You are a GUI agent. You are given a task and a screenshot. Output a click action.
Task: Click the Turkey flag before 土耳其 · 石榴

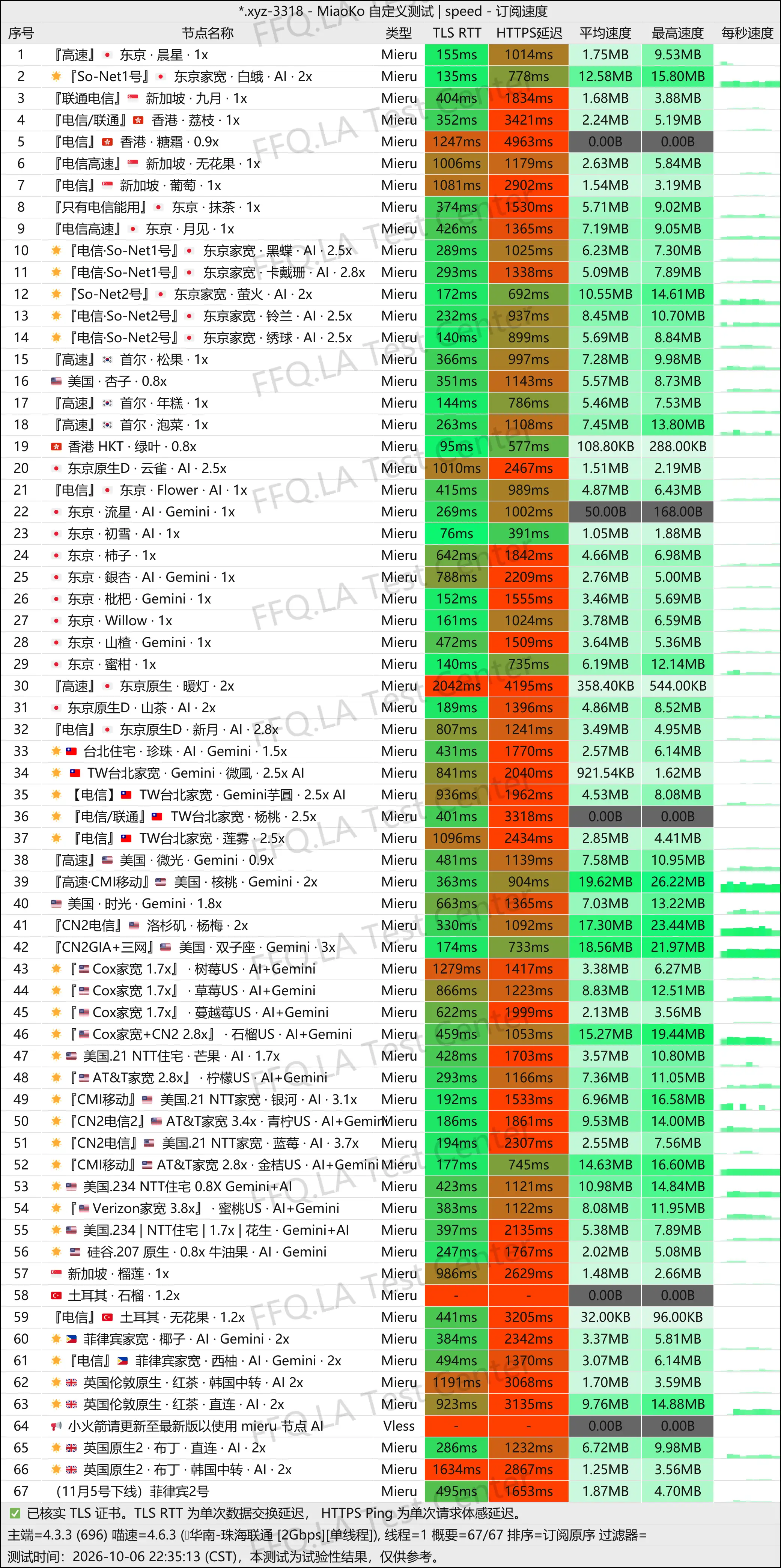coord(56,1295)
